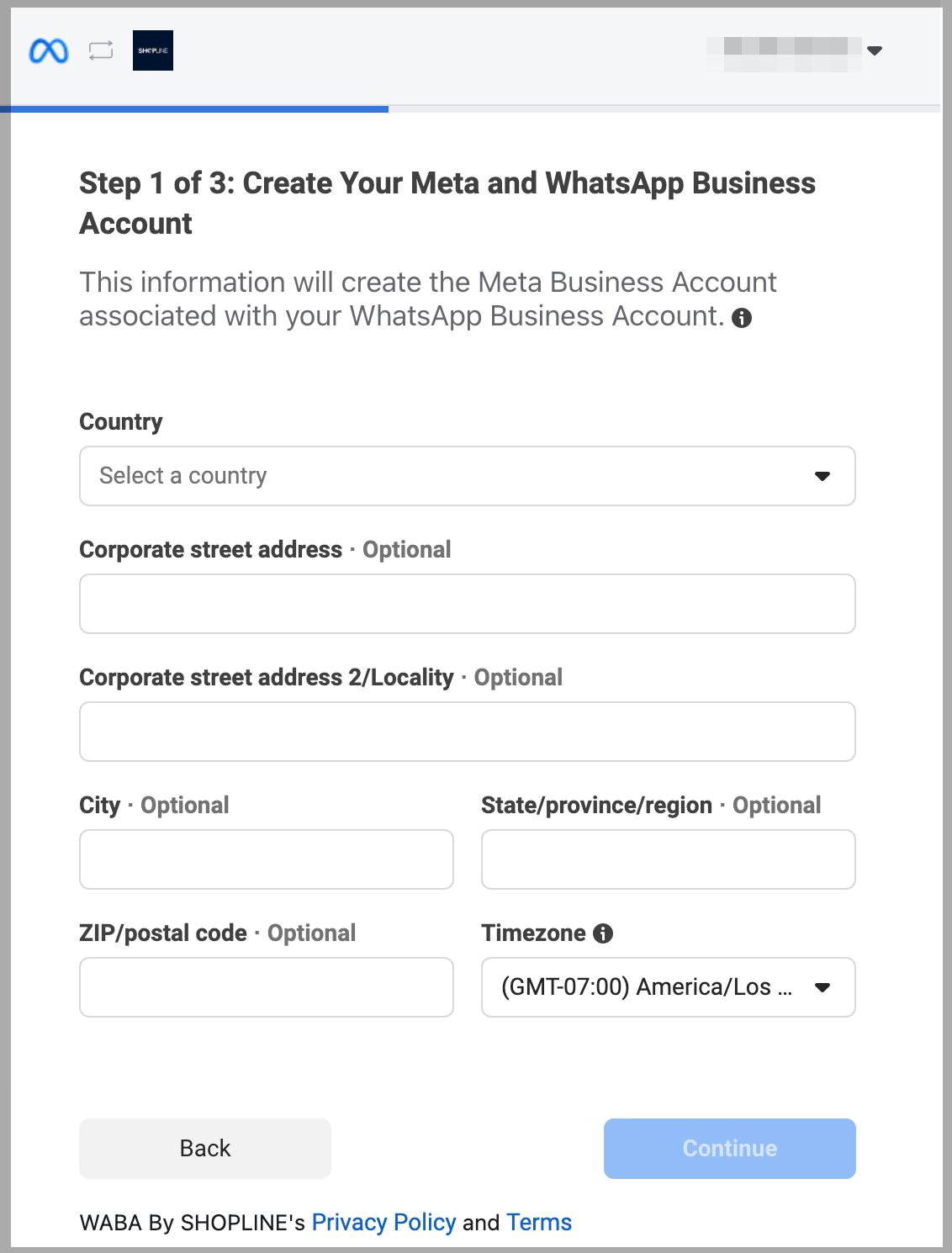
Task: Click into the City input field
Action: (267, 859)
